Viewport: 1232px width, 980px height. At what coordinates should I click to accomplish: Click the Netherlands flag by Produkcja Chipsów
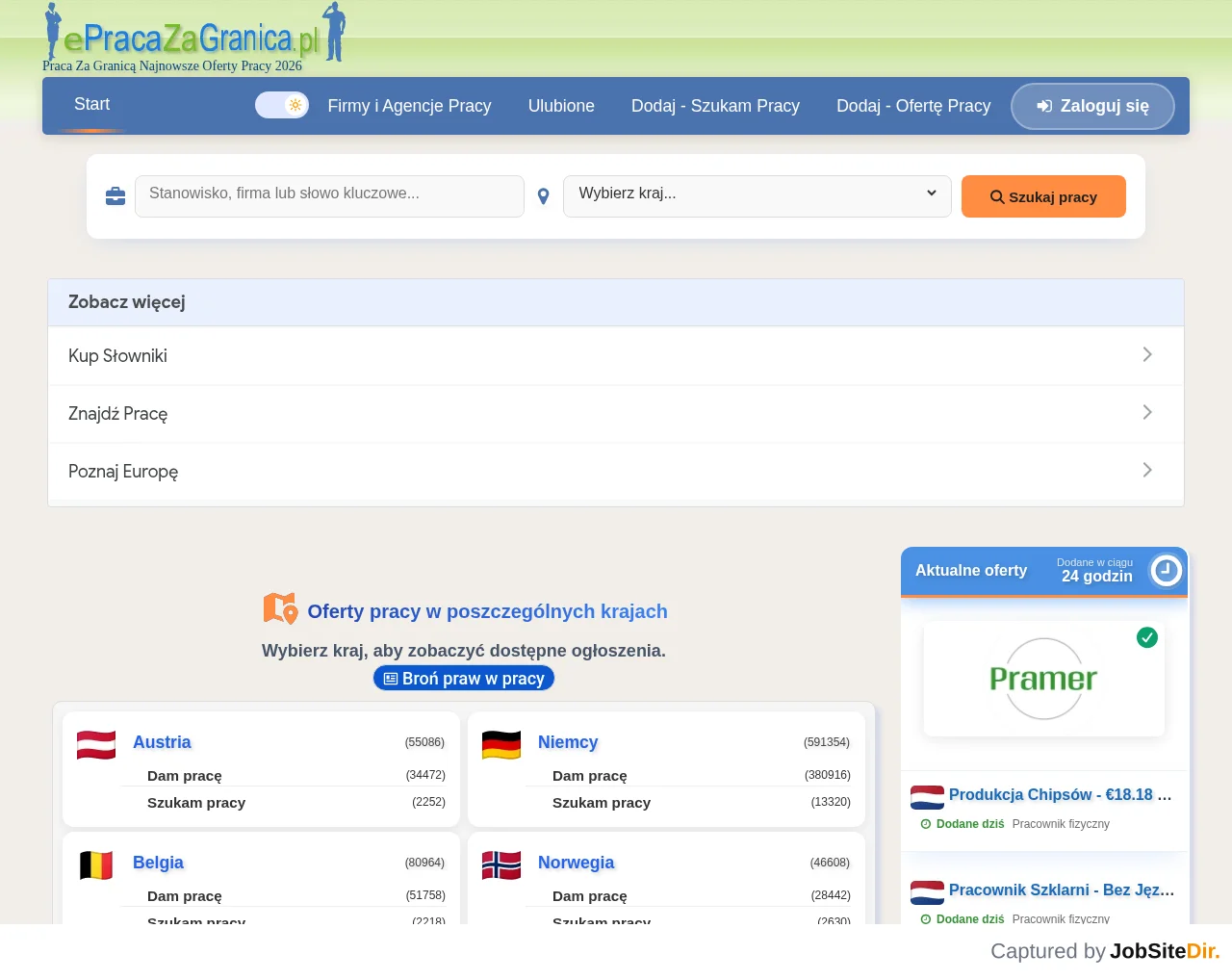tap(927, 797)
